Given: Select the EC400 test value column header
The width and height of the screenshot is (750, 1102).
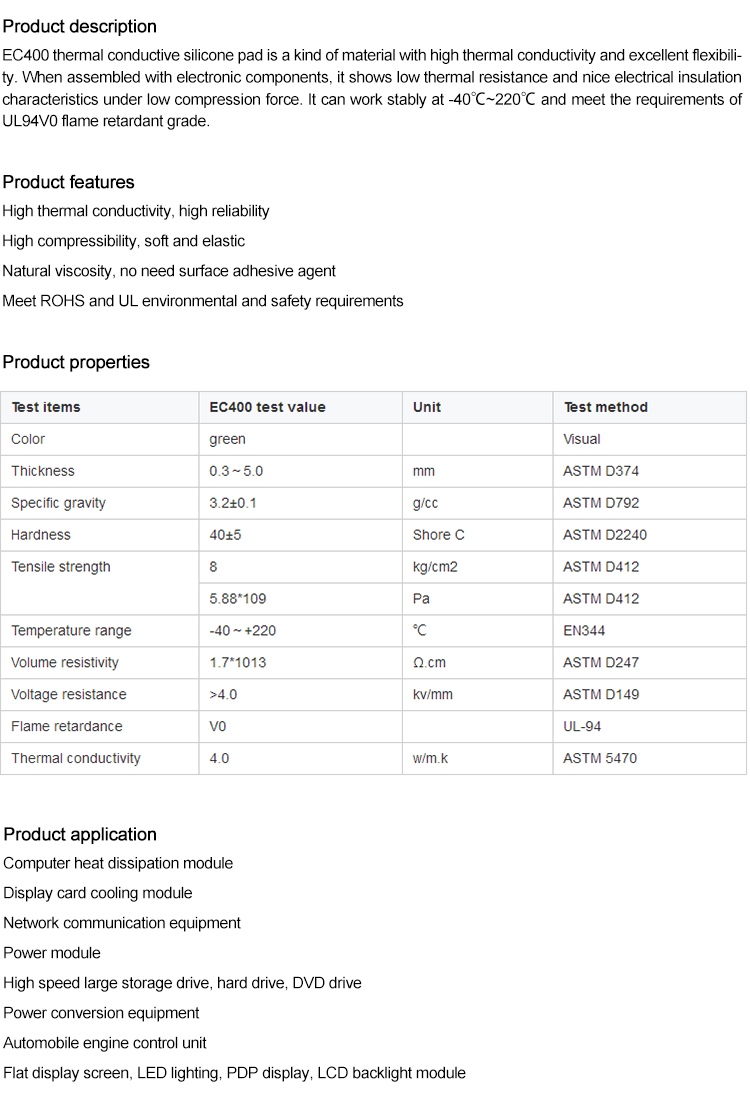Looking at the screenshot, I should tap(267, 407).
